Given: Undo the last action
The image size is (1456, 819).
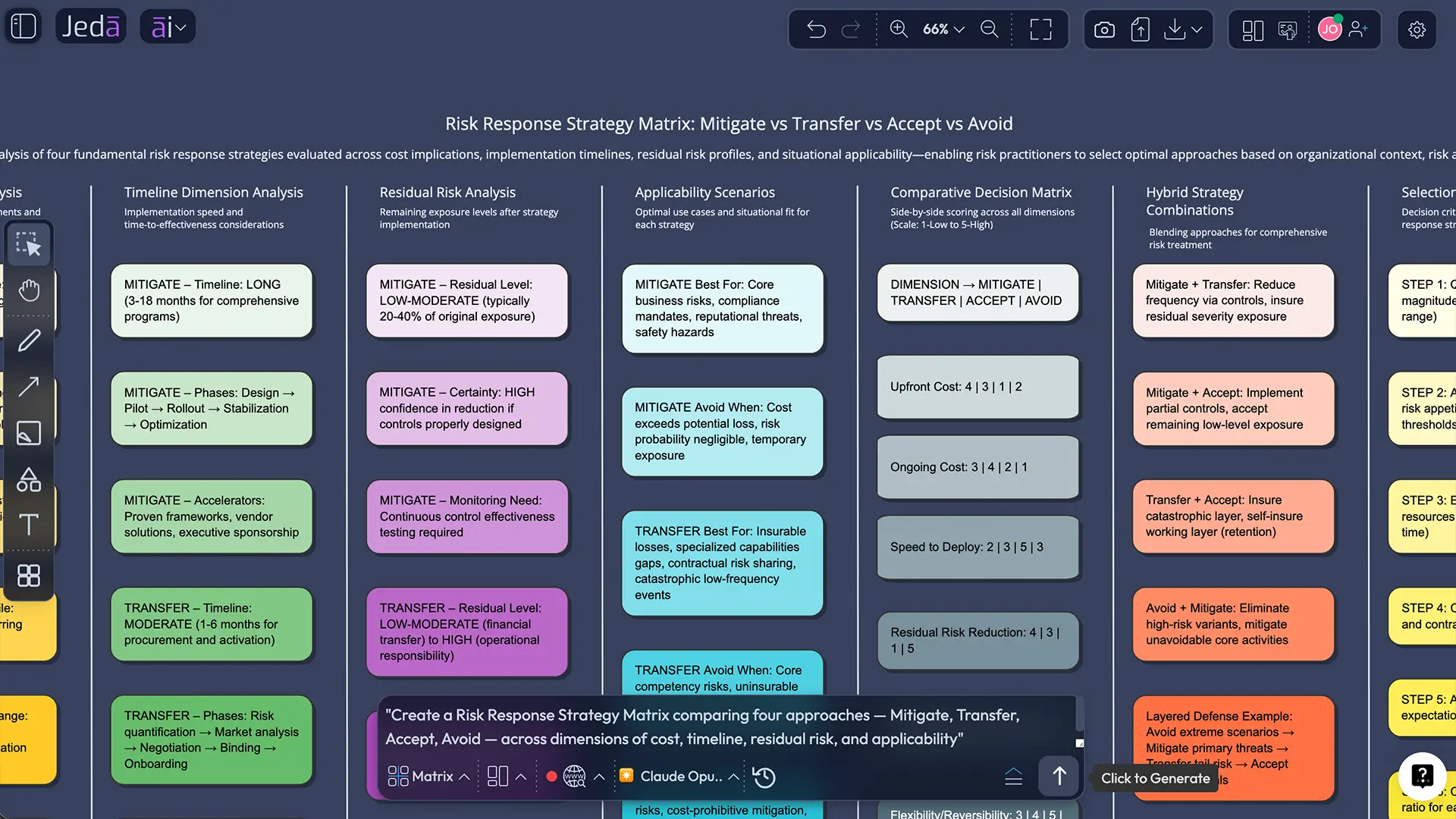Looking at the screenshot, I should click(x=816, y=30).
